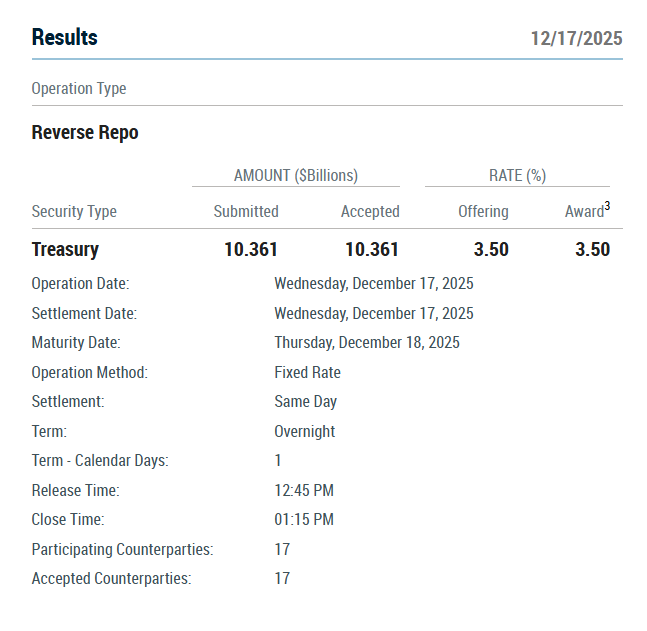Click the 01:15 PM close time
The image size is (647, 631).
(304, 520)
